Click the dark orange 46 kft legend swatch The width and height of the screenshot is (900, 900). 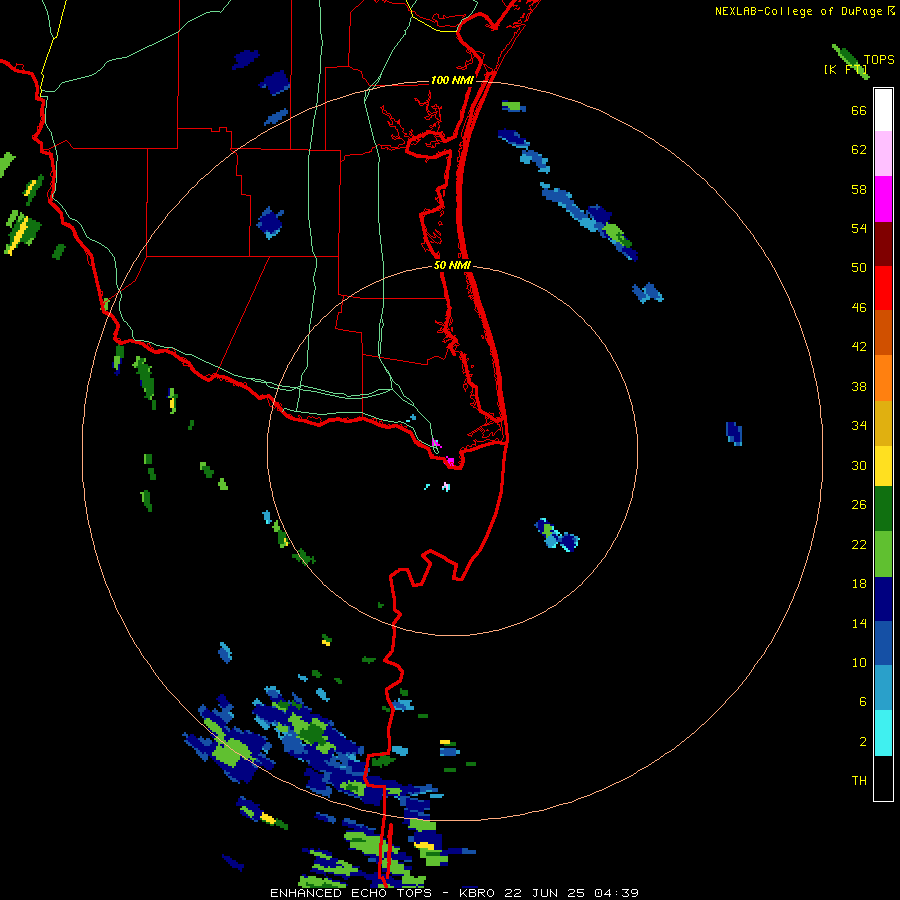(x=883, y=332)
